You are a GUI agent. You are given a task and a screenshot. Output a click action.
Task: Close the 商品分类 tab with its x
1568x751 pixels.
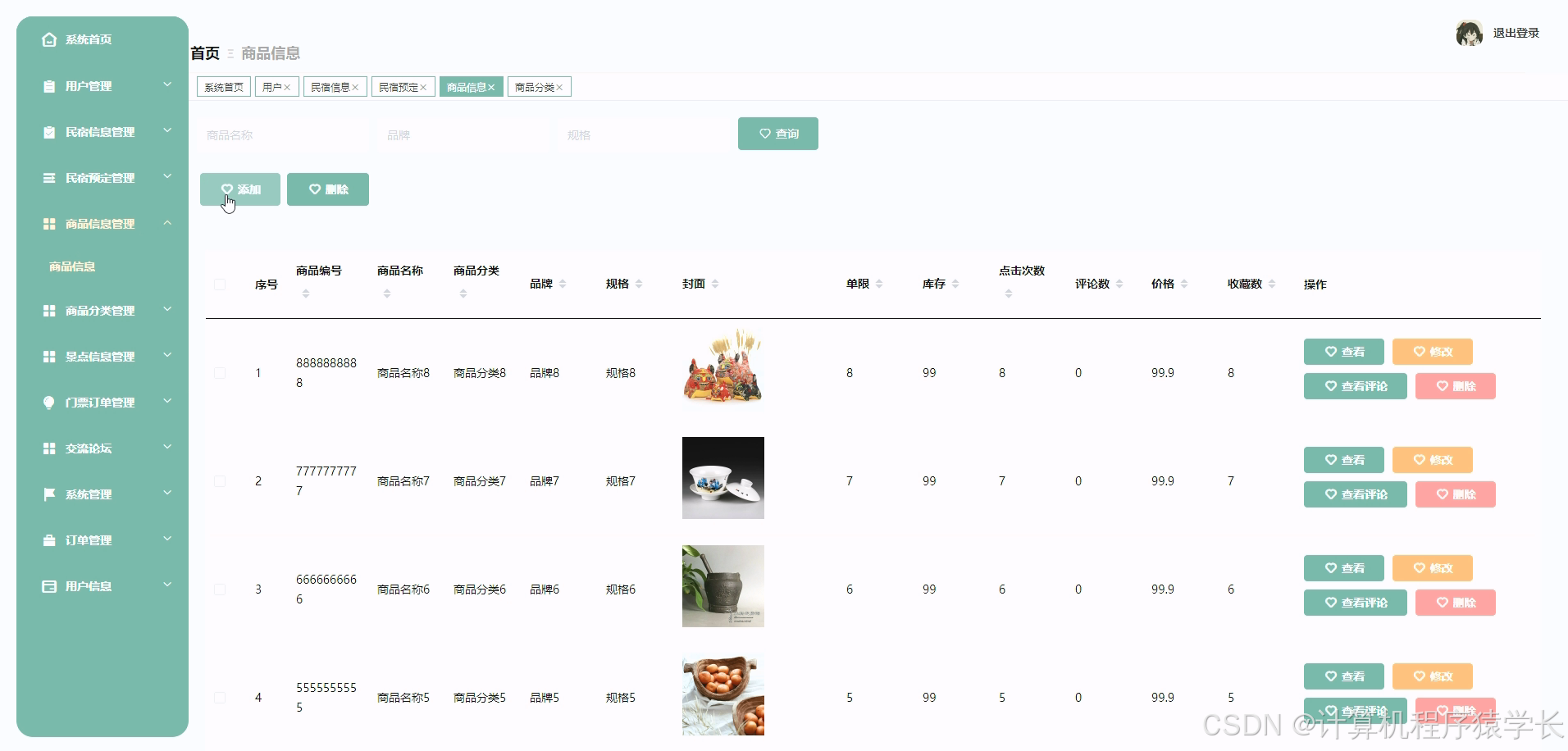(559, 87)
